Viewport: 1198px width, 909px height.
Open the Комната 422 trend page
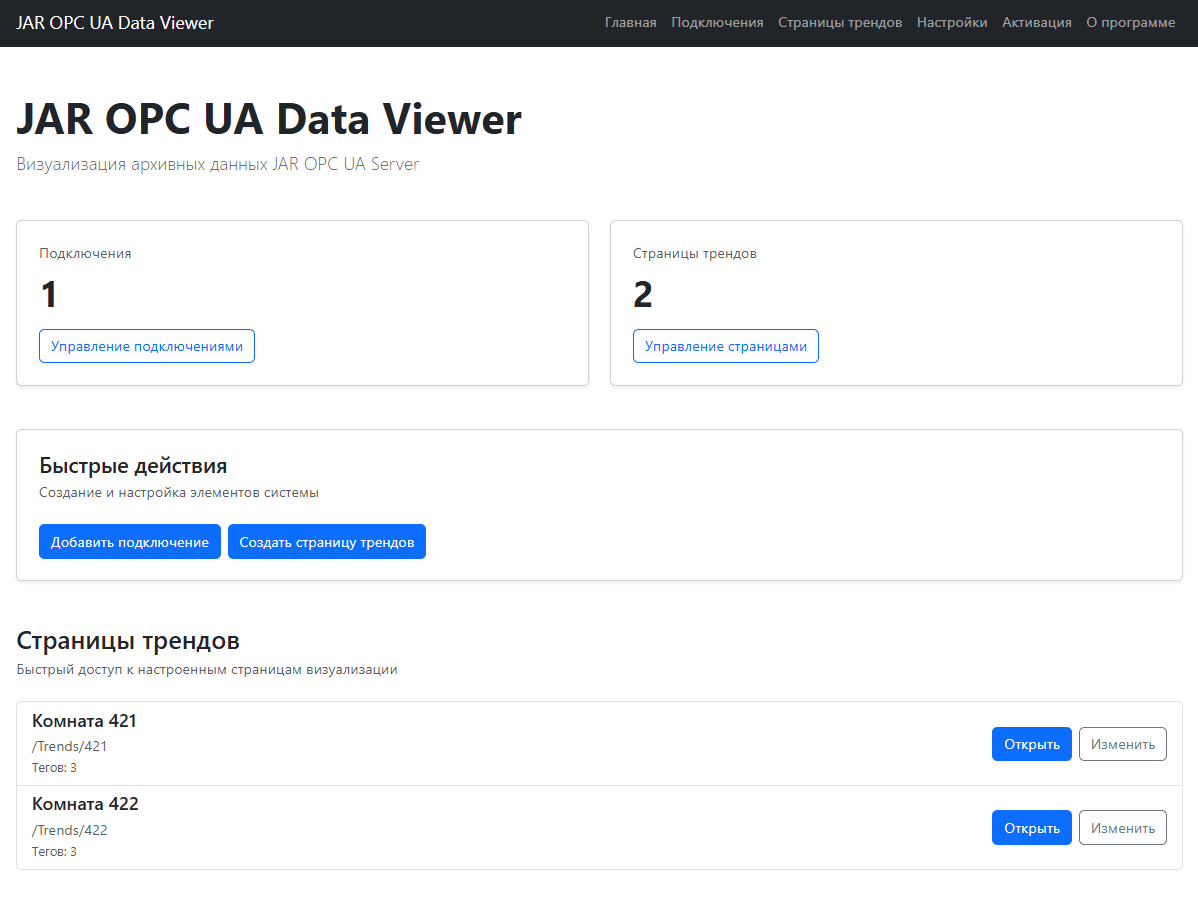tap(1031, 828)
